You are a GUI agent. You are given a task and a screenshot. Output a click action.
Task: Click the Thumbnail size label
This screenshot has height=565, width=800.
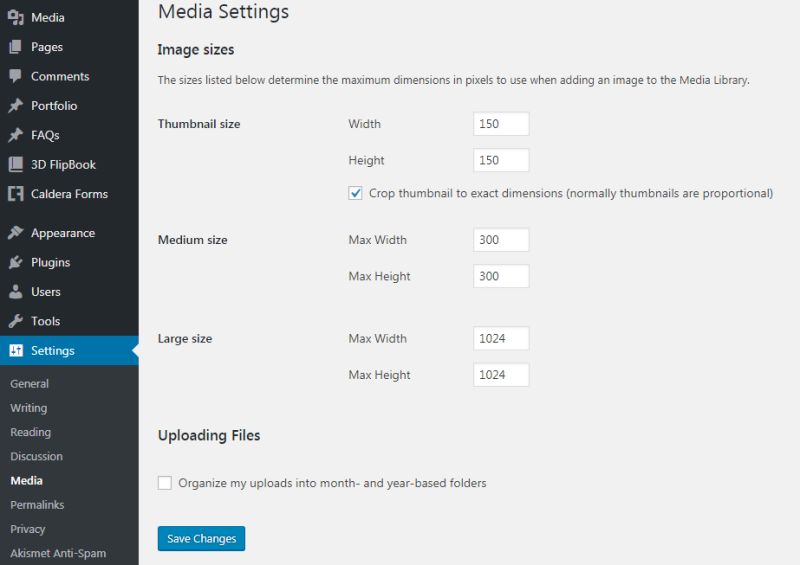(199, 124)
